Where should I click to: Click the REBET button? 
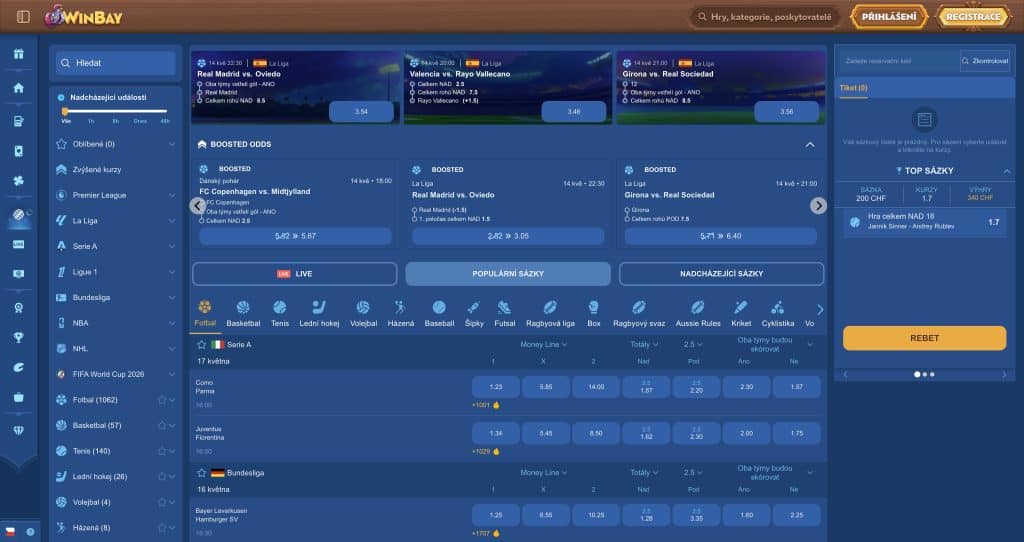[924, 338]
